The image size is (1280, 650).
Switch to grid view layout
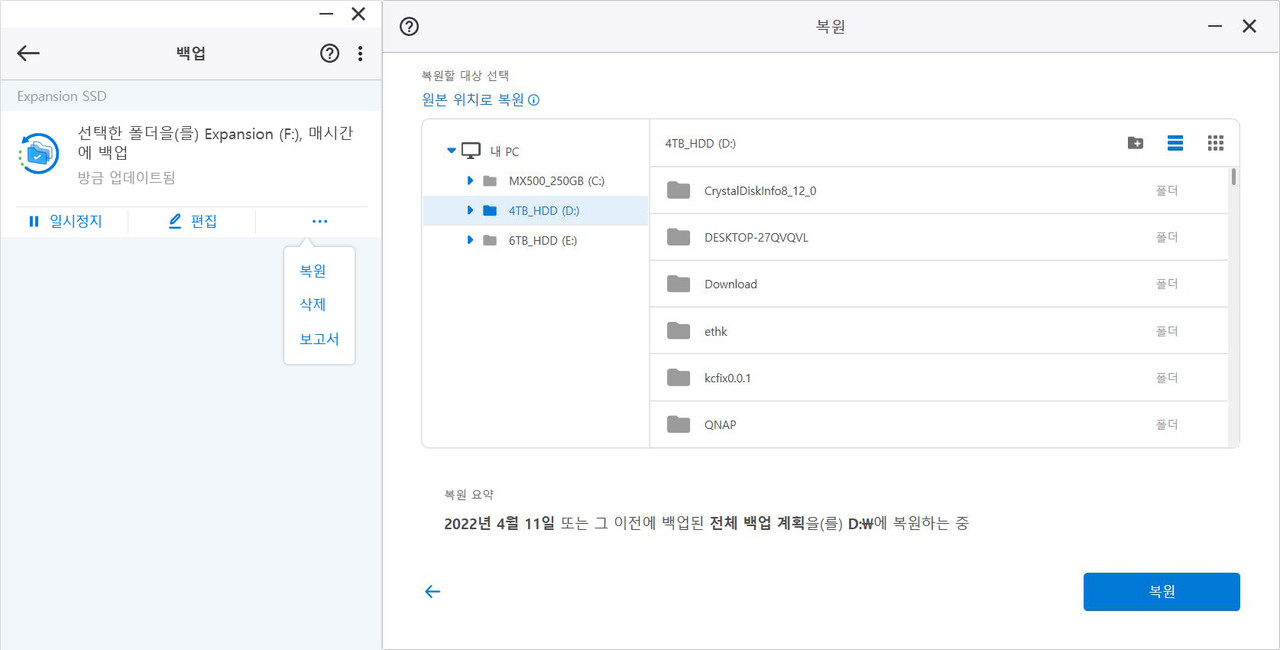click(x=1215, y=143)
